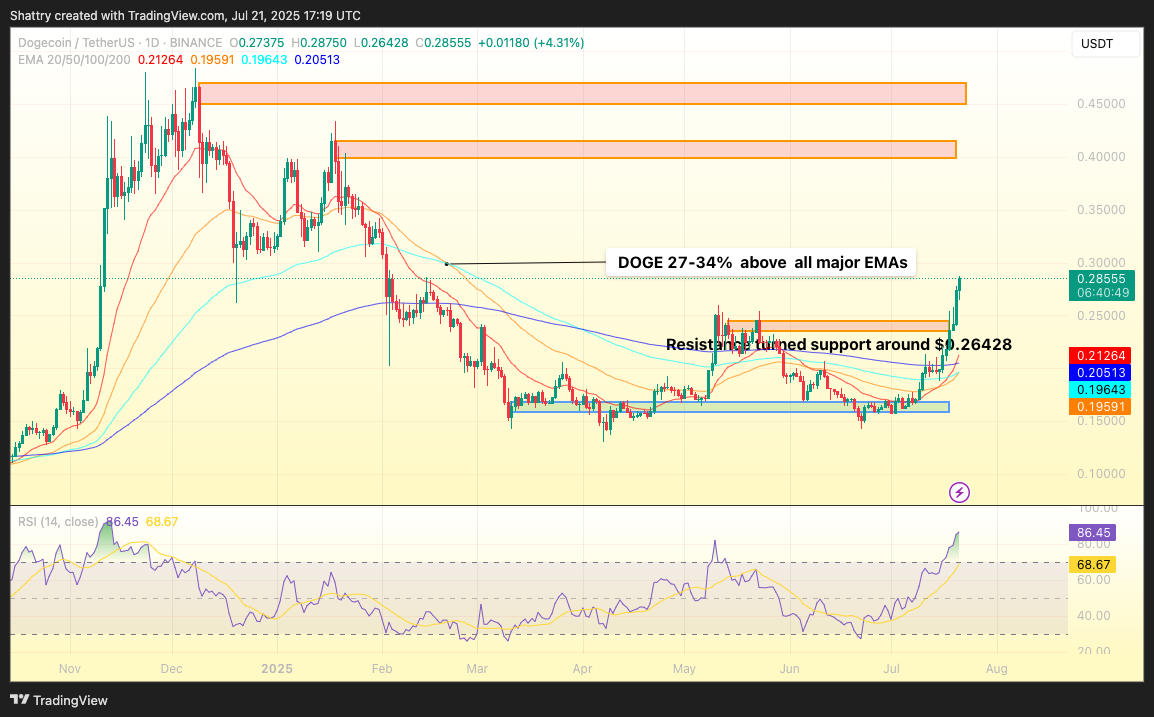Viewport: 1154px width, 717px height.
Task: Click the EMA 100 value 0.19643 in legend
Action: pos(264,60)
